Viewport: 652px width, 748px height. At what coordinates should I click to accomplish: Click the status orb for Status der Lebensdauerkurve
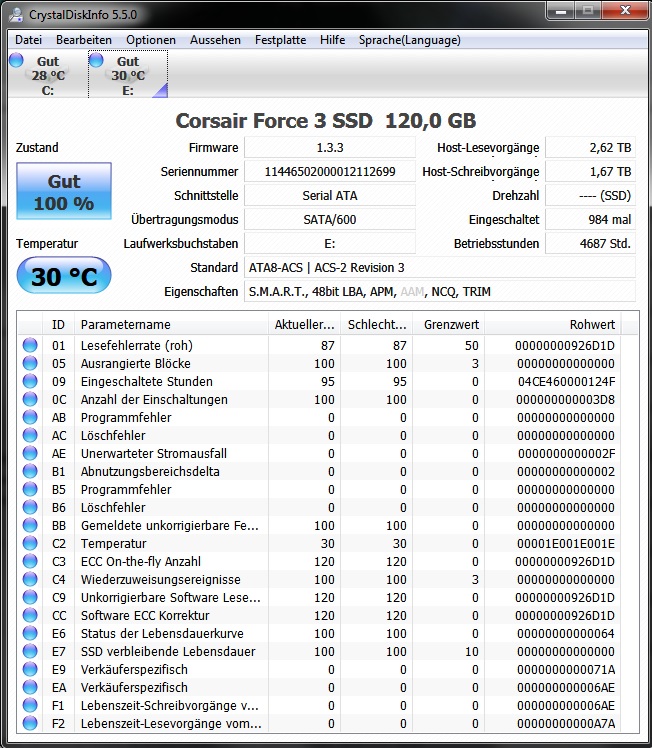tap(30, 634)
